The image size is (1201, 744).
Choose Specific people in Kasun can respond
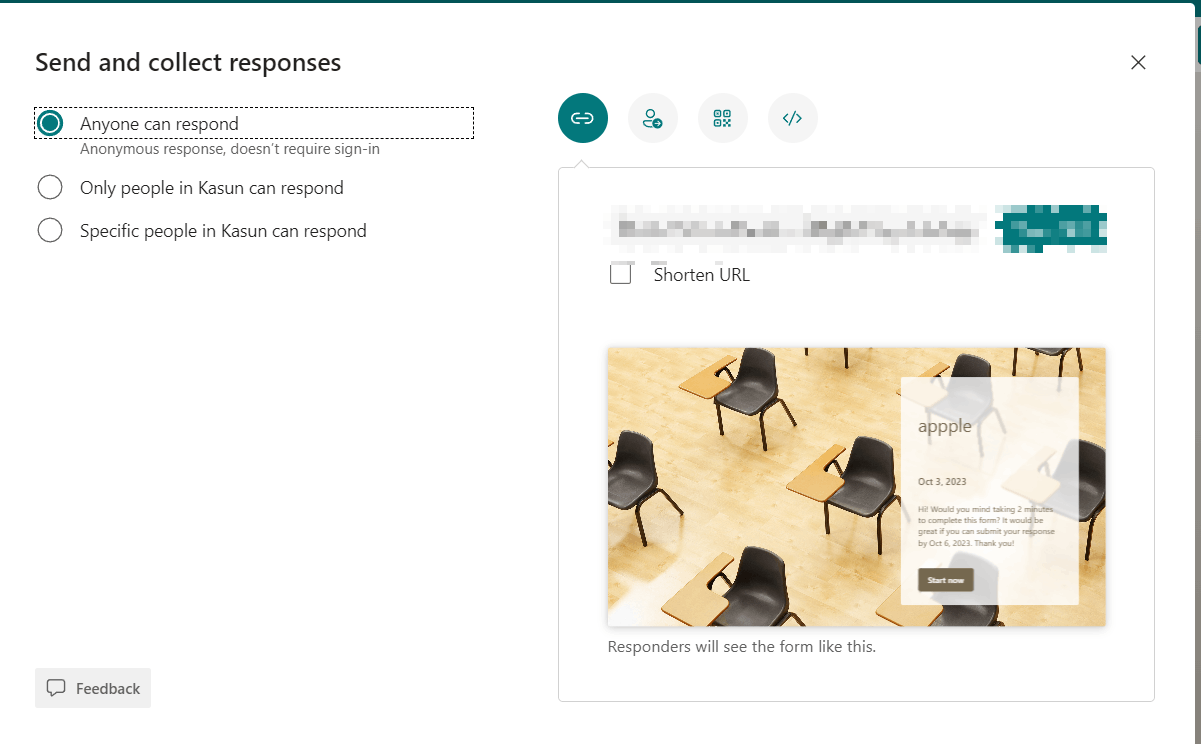click(x=50, y=230)
